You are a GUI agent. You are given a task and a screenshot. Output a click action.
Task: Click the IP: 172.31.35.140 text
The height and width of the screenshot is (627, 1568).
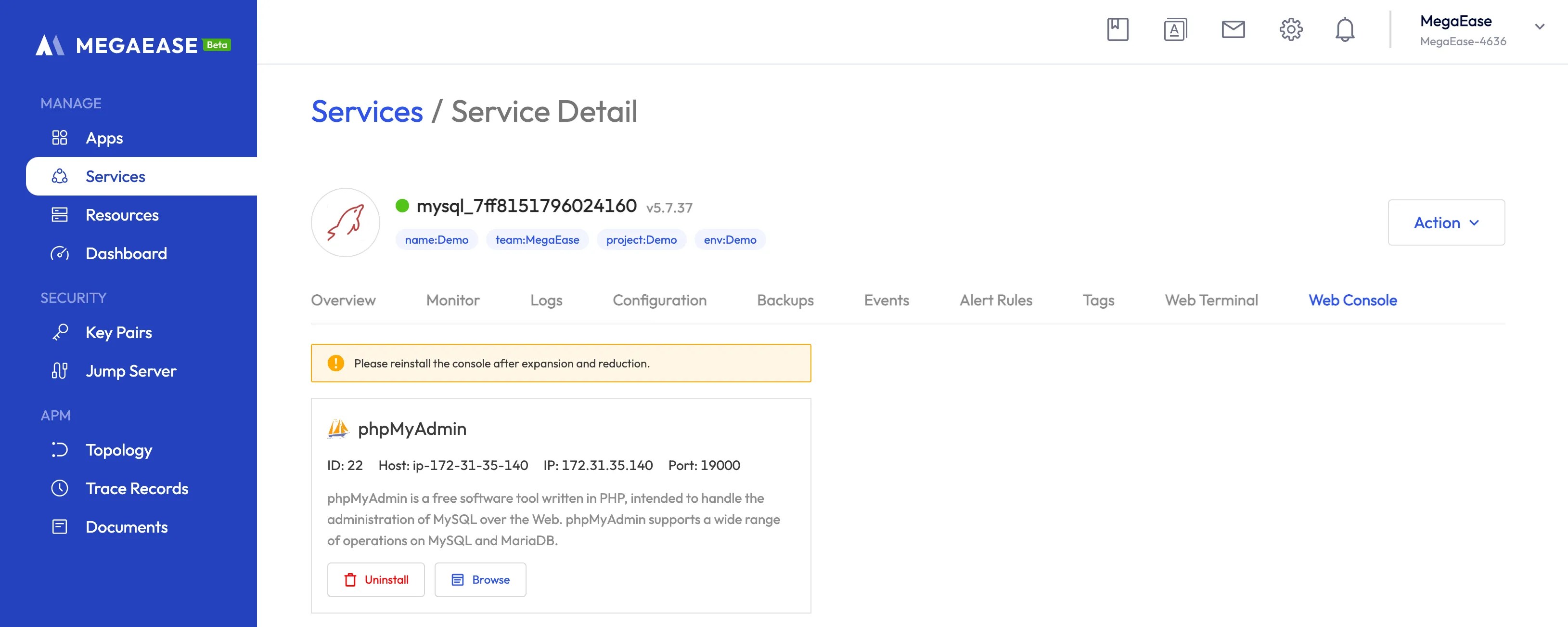pos(598,466)
